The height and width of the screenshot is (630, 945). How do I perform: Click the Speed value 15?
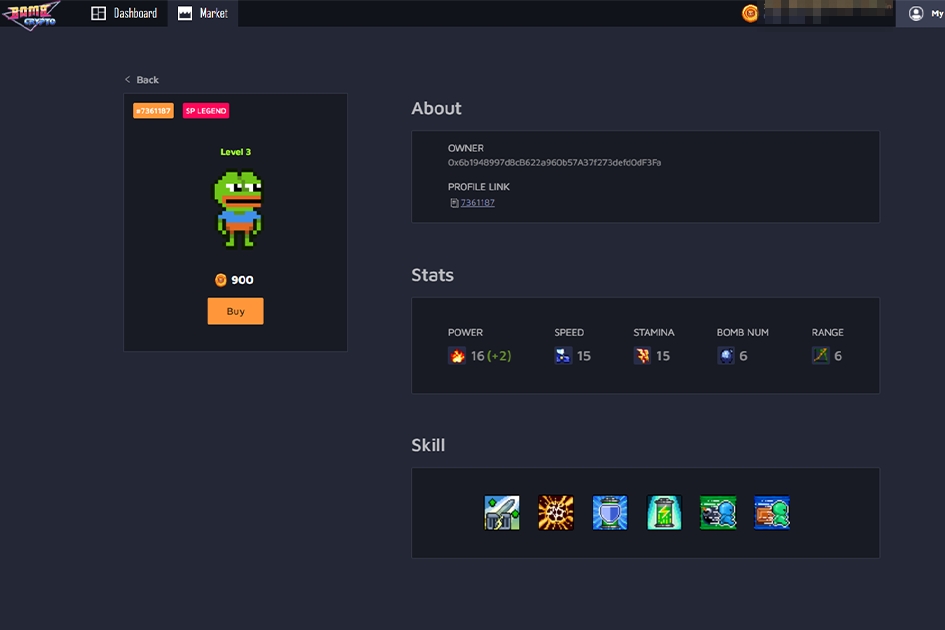(x=584, y=356)
